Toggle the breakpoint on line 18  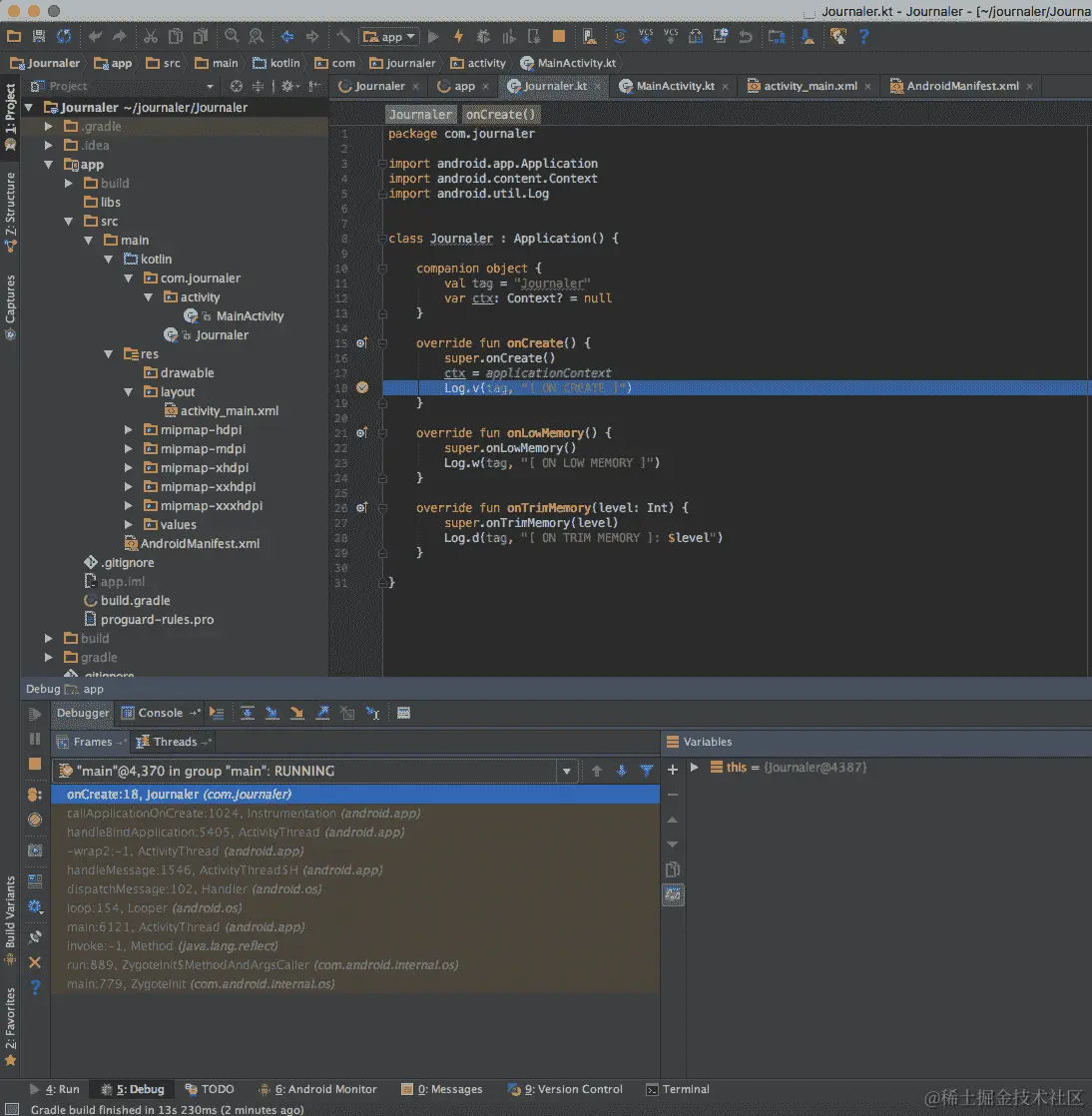[362, 387]
